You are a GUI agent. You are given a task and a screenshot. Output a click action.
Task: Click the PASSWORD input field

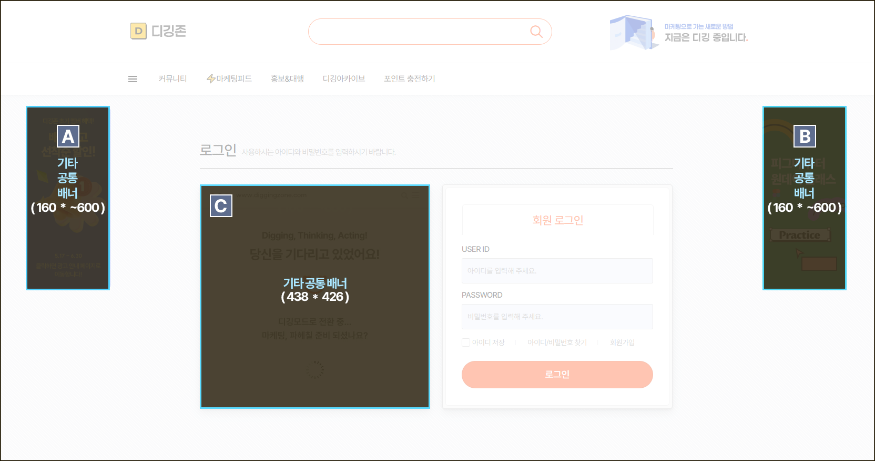(x=557, y=316)
